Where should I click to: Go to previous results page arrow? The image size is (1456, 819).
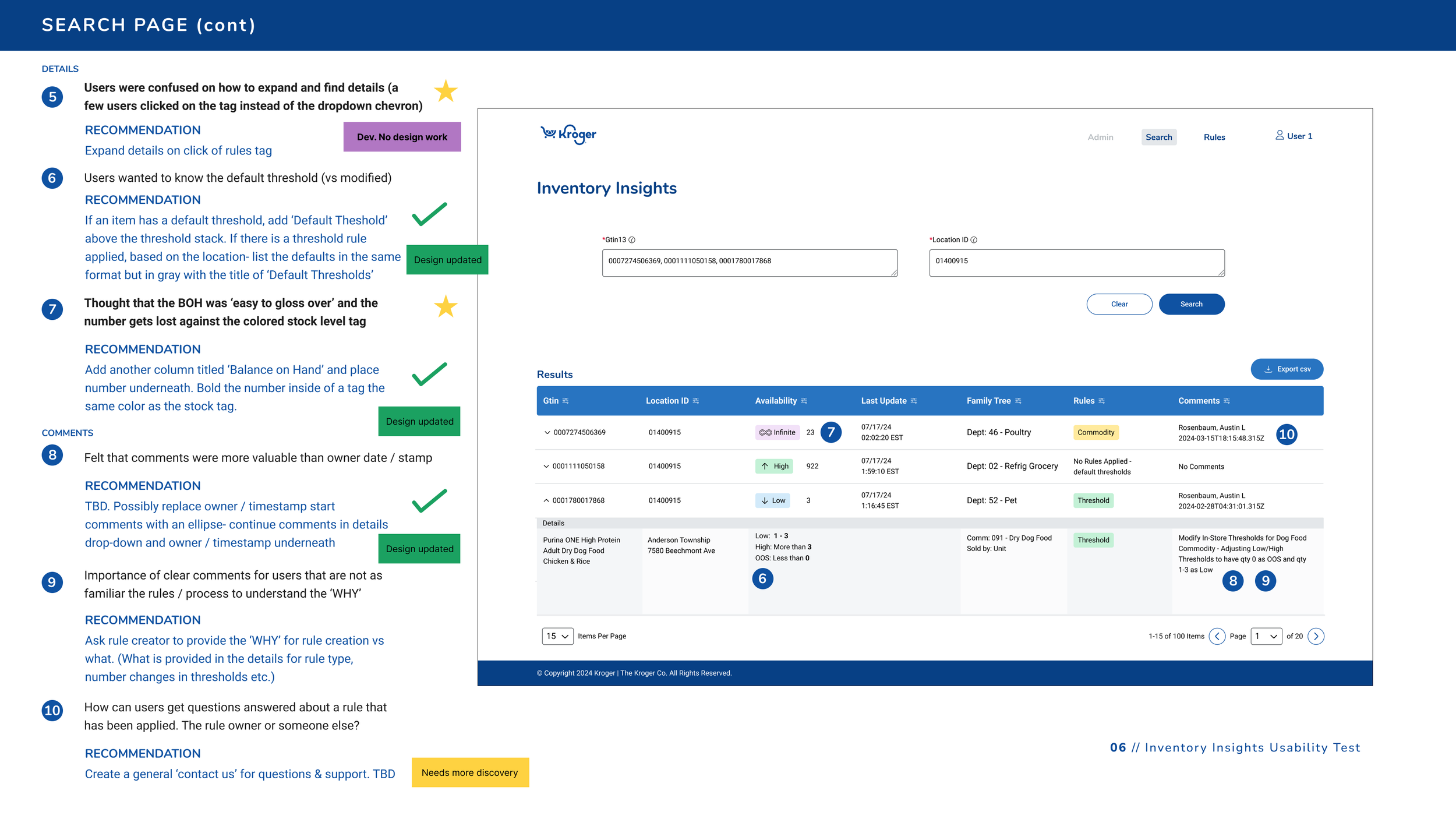[1217, 636]
